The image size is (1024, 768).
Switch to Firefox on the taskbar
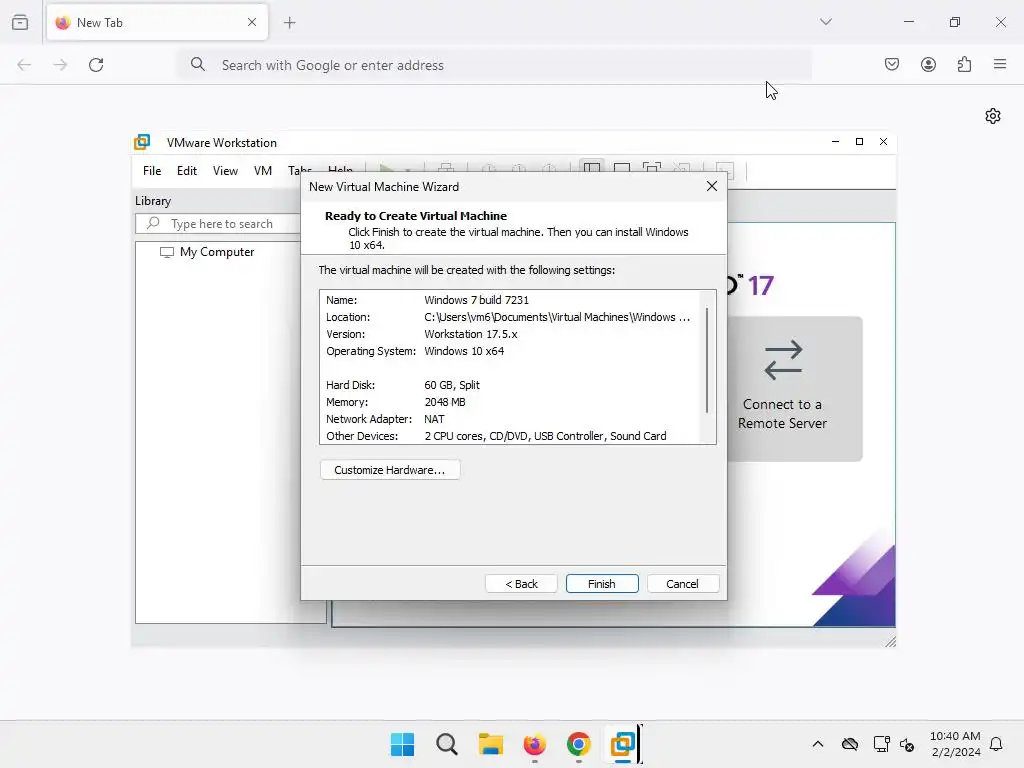click(x=534, y=744)
